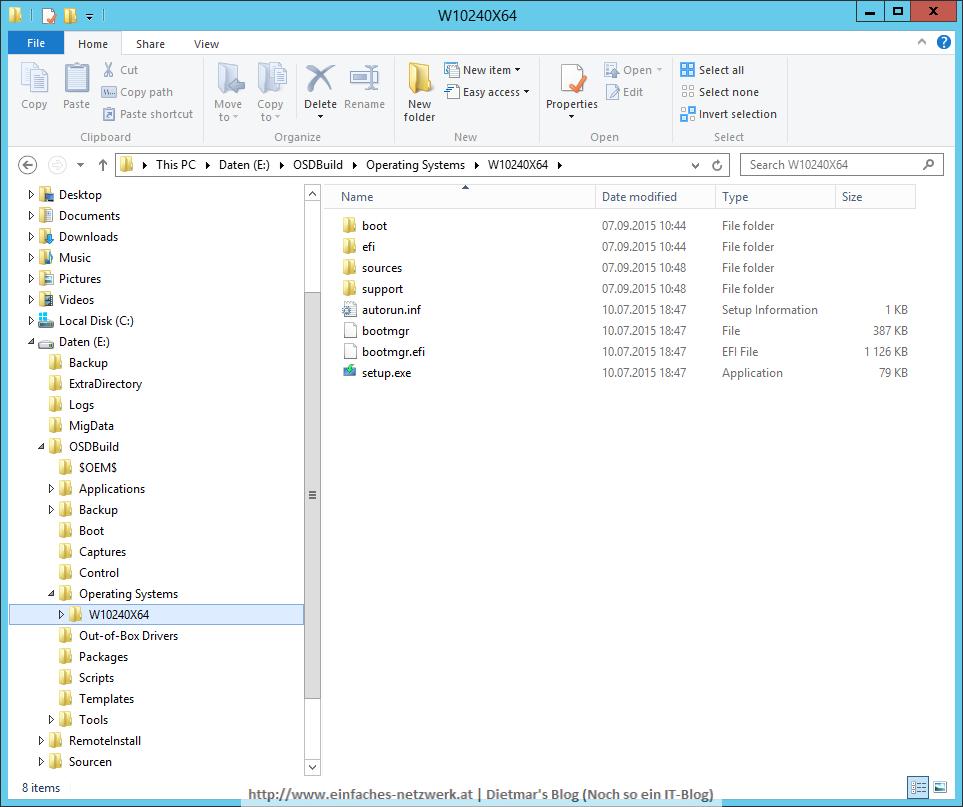Image resolution: width=963 pixels, height=807 pixels.
Task: Select the autorun.inf file icon
Action: pos(349,310)
